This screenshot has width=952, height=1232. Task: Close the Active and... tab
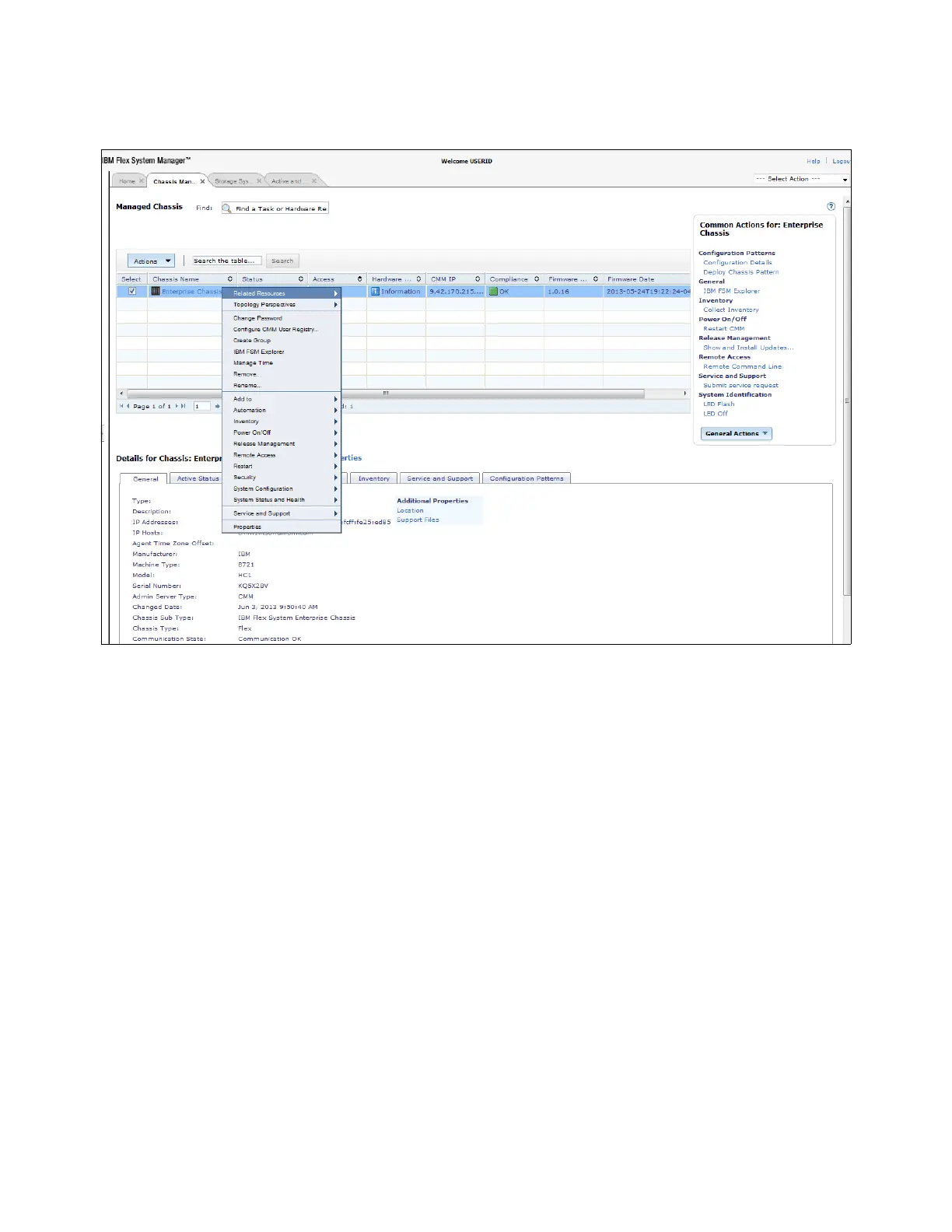[x=314, y=181]
